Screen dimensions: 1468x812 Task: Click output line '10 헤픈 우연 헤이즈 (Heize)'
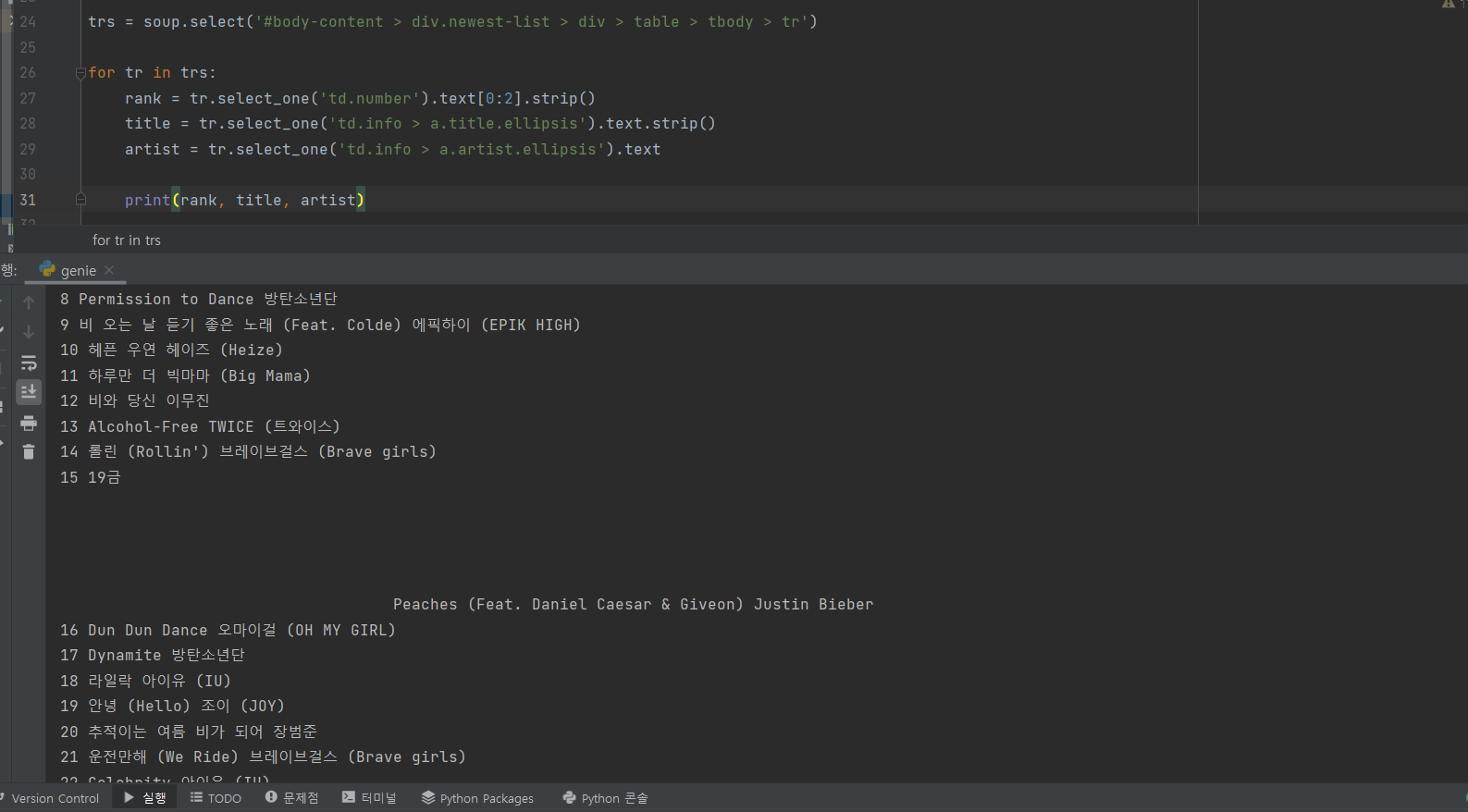(171, 350)
